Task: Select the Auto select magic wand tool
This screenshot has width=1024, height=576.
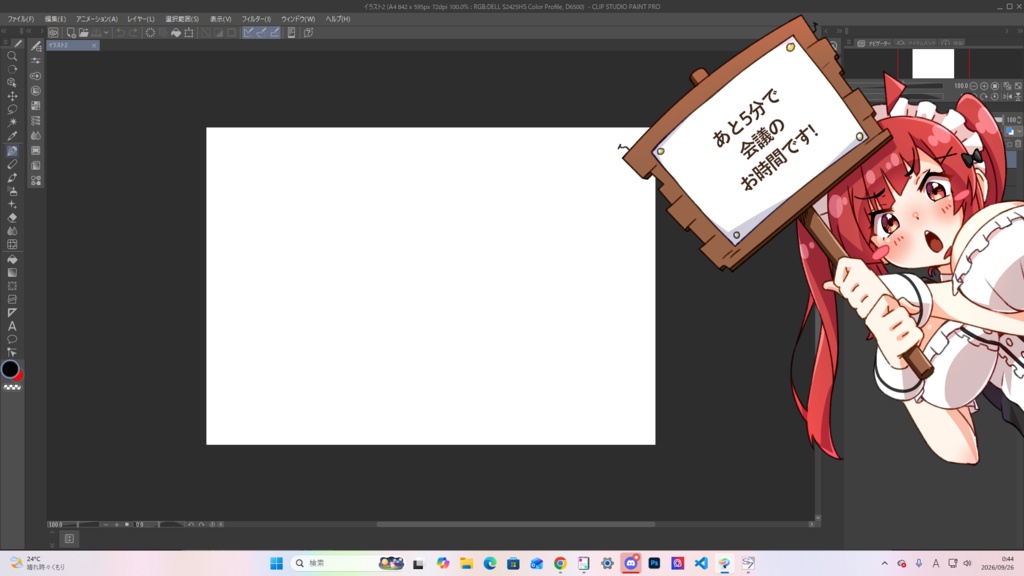Action: tap(12, 123)
